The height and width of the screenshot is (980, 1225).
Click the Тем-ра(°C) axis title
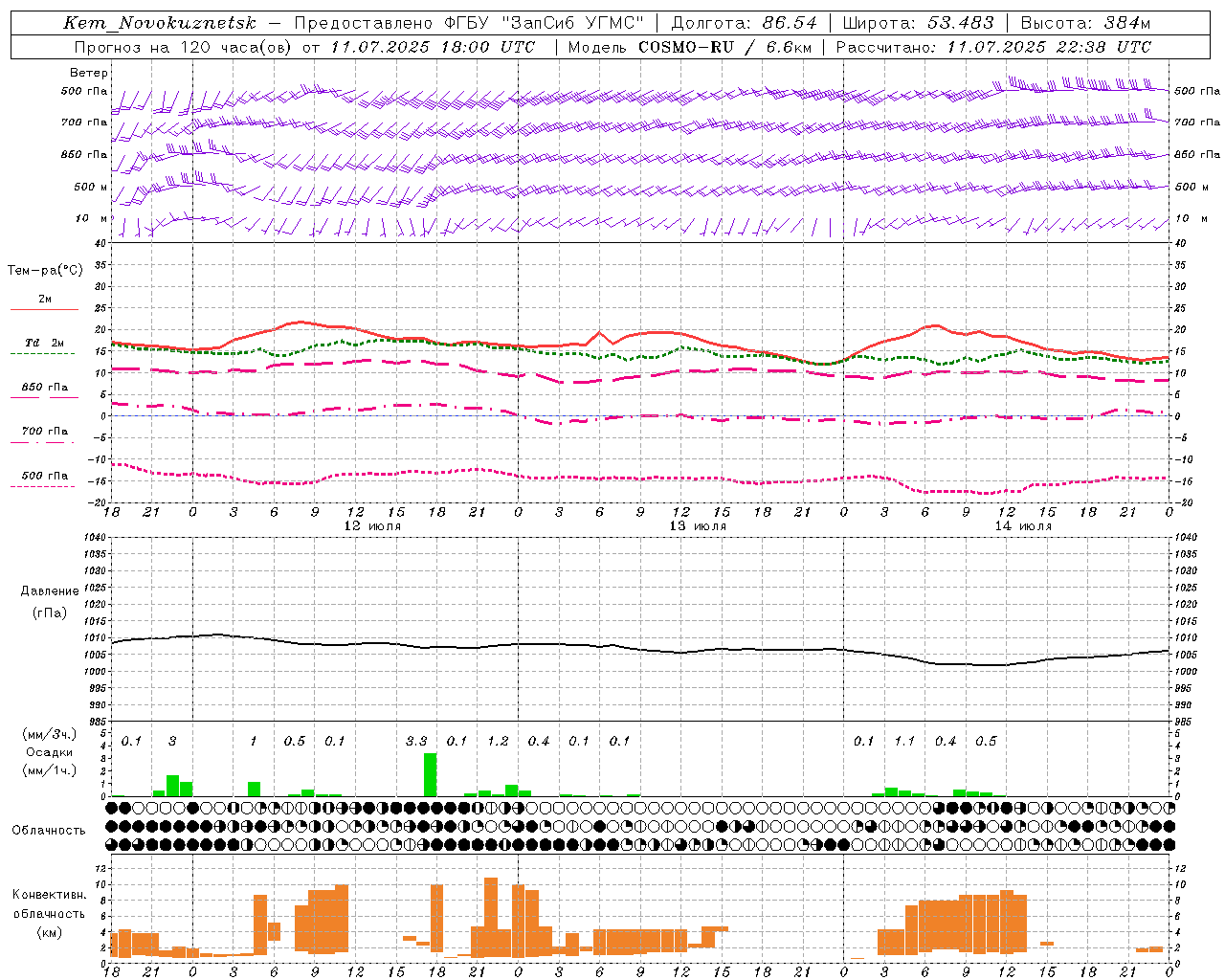point(45,271)
